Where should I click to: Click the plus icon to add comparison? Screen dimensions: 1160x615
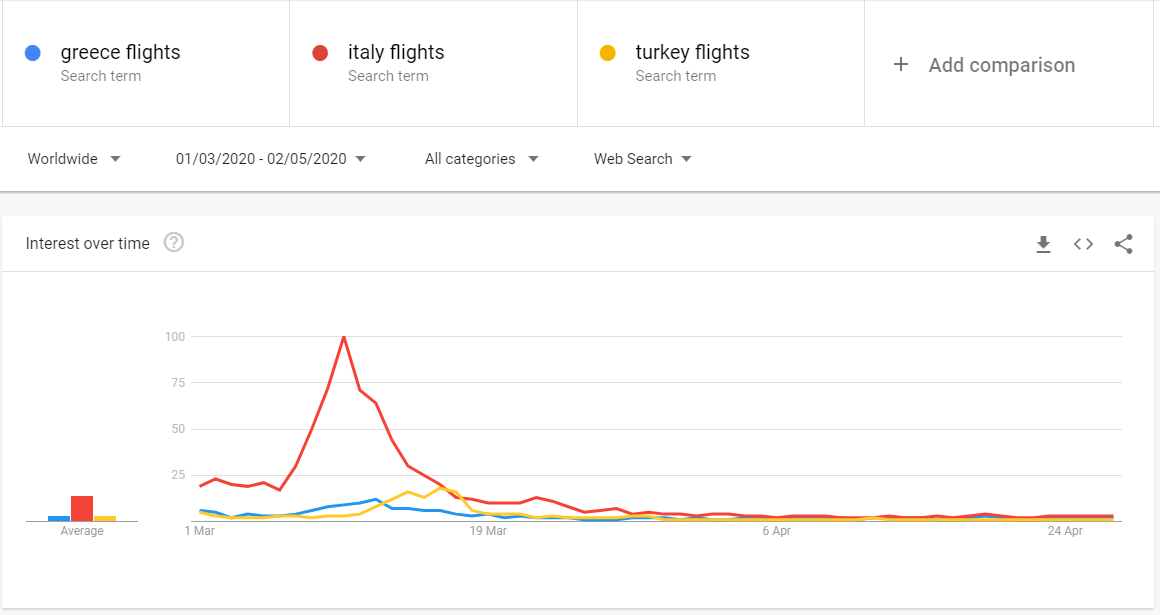[x=901, y=64]
